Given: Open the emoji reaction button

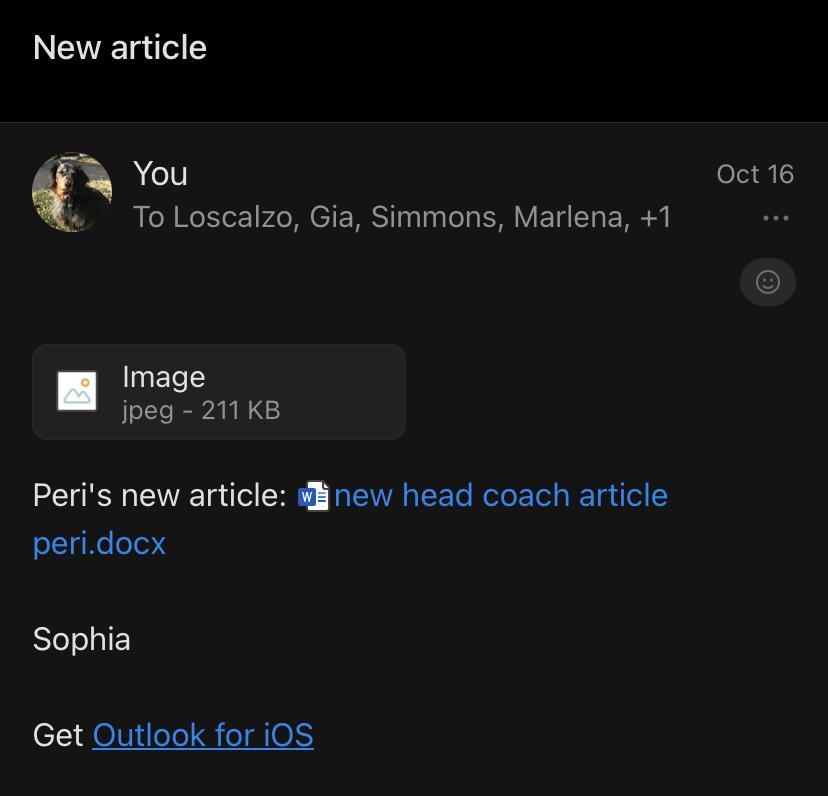Looking at the screenshot, I should click(x=767, y=282).
